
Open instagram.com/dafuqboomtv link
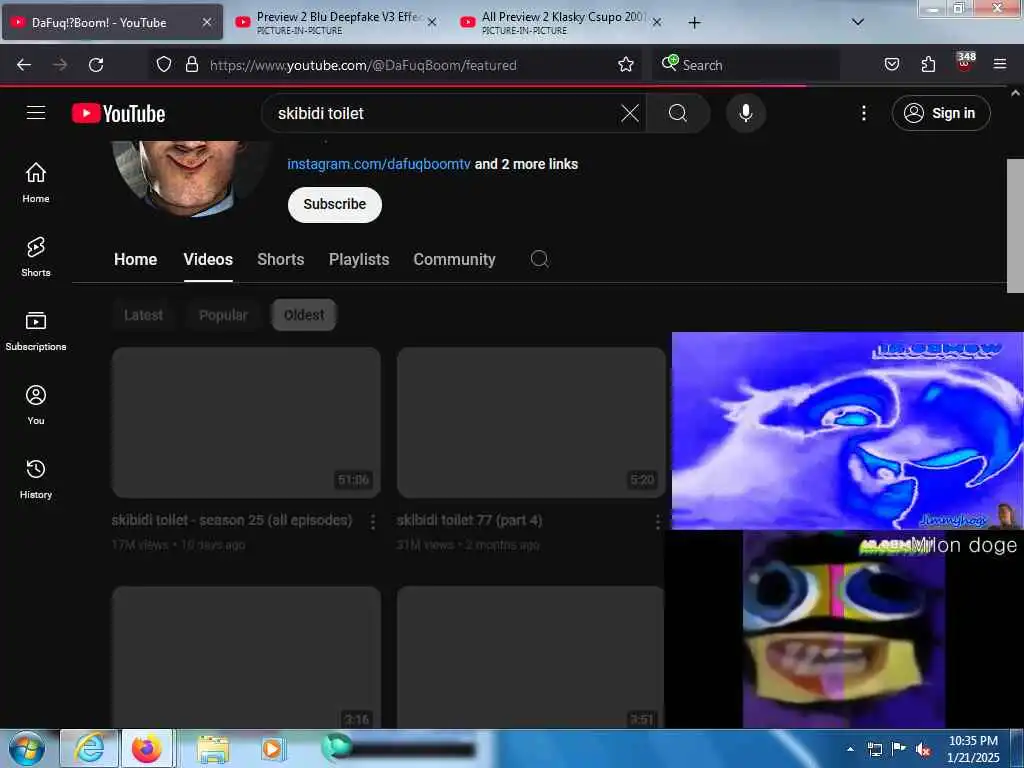pyautogui.click(x=379, y=164)
